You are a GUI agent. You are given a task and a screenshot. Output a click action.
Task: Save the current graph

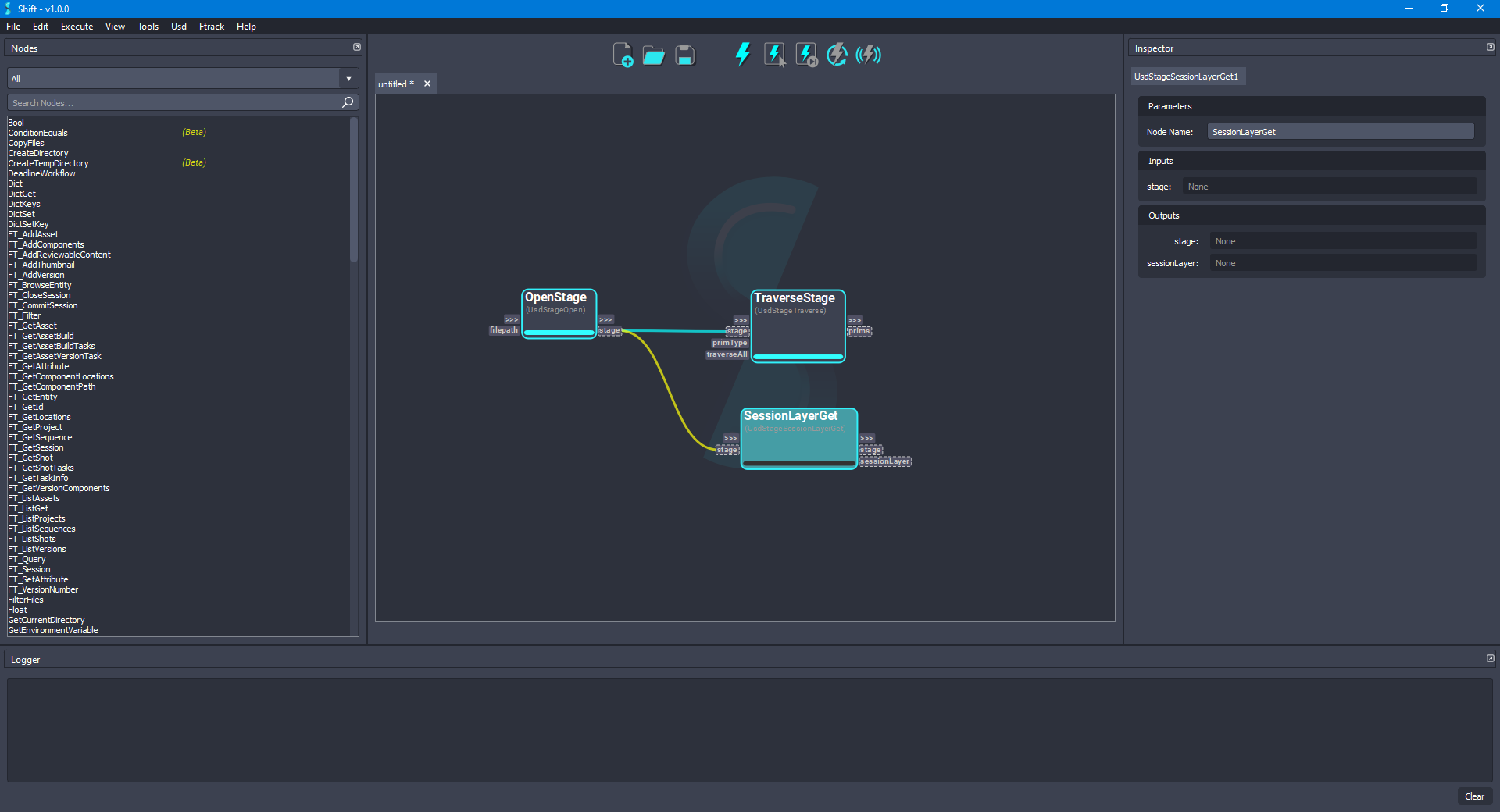pyautogui.click(x=684, y=55)
